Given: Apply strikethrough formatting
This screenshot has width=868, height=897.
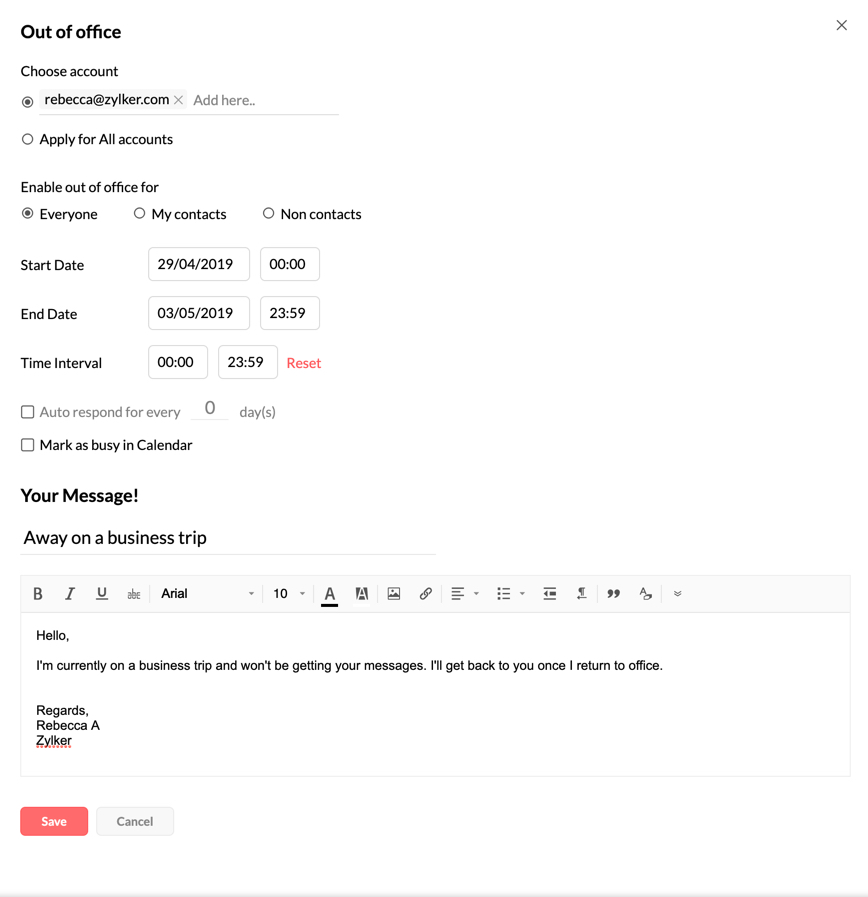Looking at the screenshot, I should [x=134, y=594].
